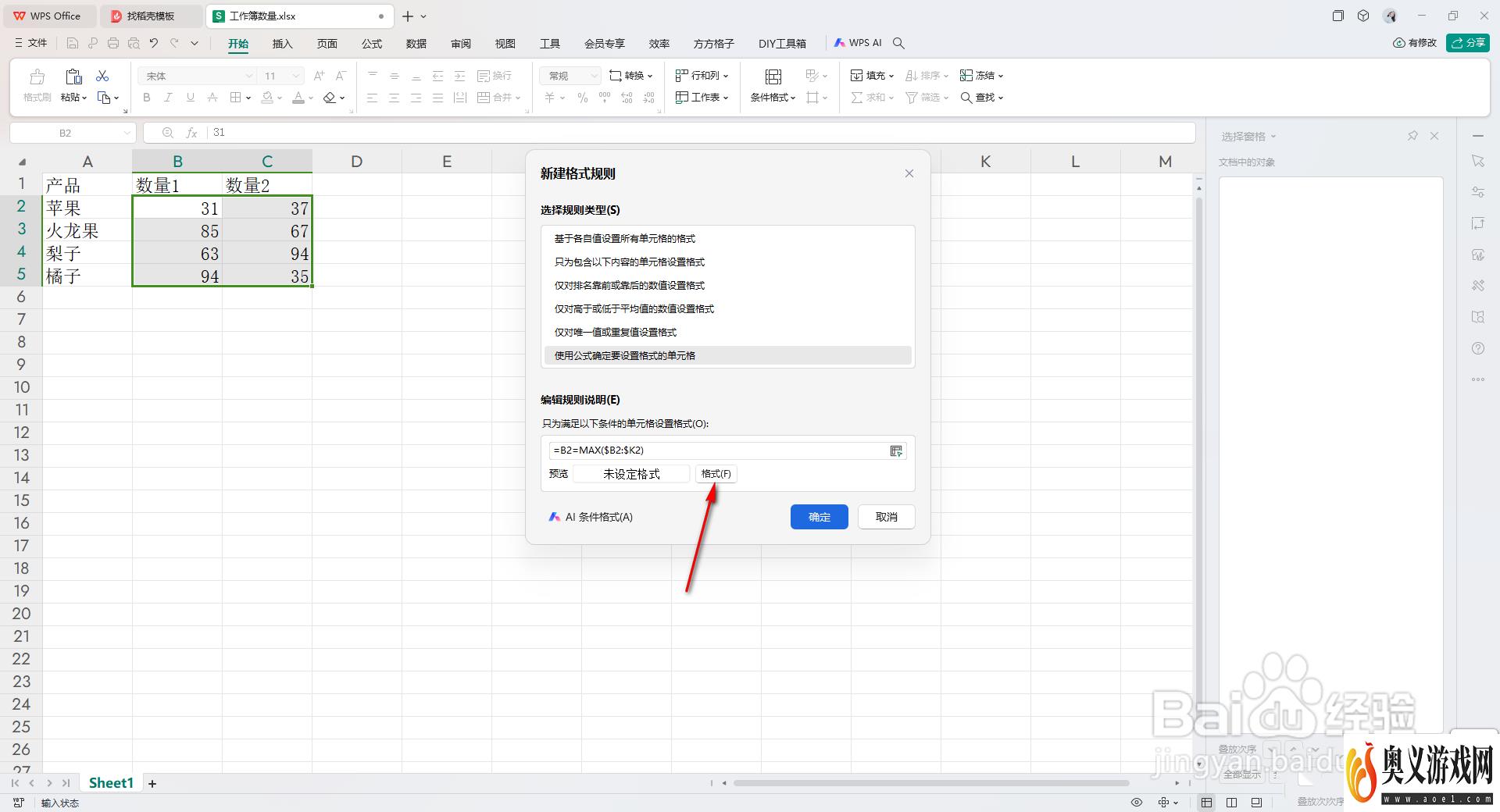Switch to the 公式 (Formulas) ribbon tab
The image size is (1500, 812).
point(372,44)
